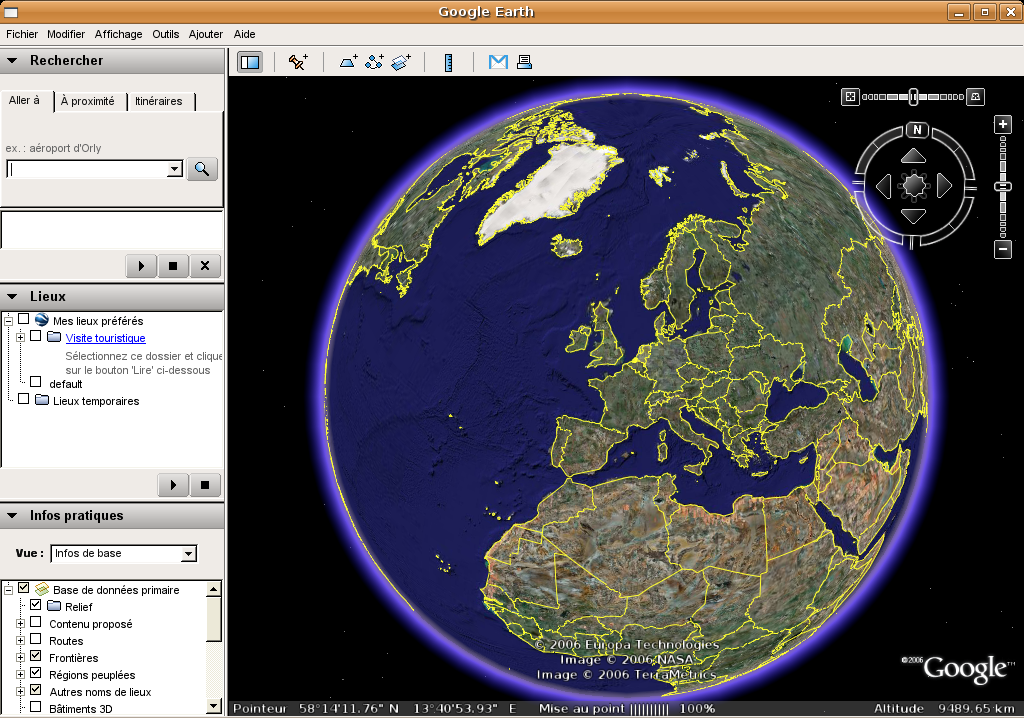The width and height of the screenshot is (1024, 718).
Task: Toggle the sidebar panel toolbar icon
Action: 249,62
